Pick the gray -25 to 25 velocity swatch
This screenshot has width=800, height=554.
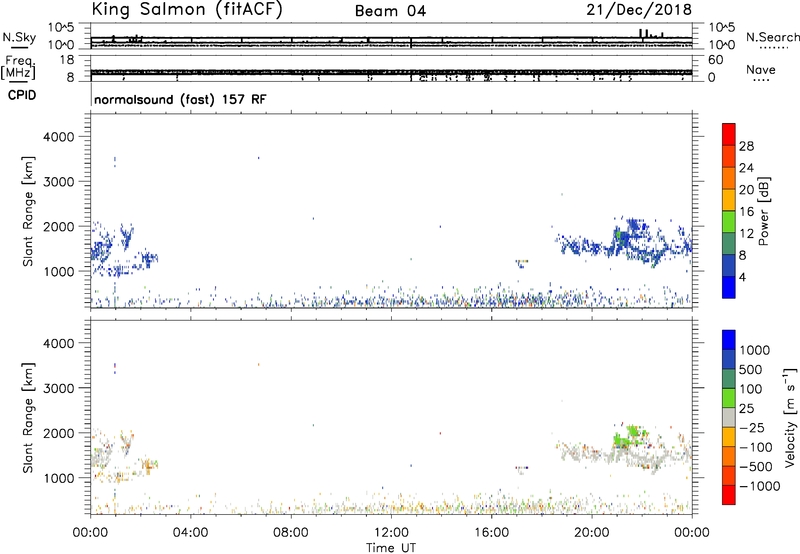tap(729, 417)
